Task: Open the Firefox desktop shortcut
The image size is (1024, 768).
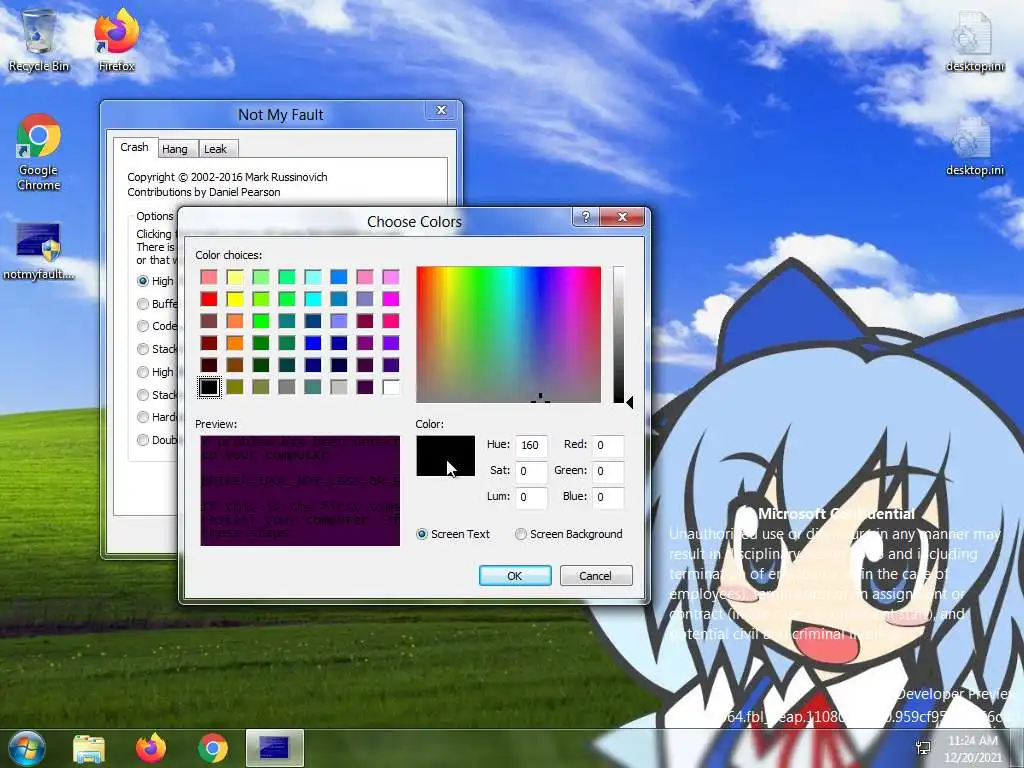Action: (x=116, y=40)
